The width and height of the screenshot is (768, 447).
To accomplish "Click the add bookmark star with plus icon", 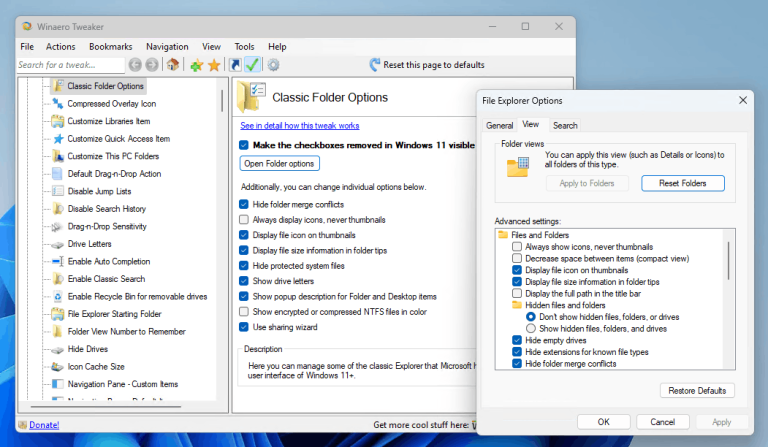I will [196, 65].
